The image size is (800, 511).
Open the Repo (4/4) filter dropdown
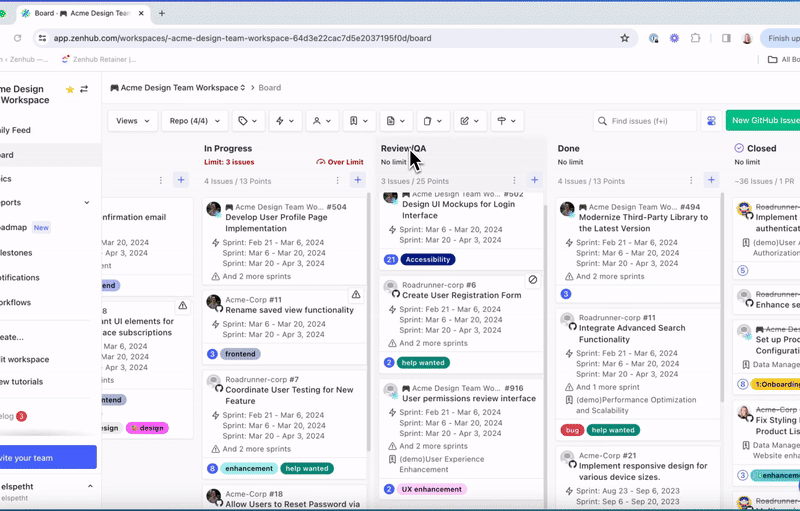[x=194, y=121]
